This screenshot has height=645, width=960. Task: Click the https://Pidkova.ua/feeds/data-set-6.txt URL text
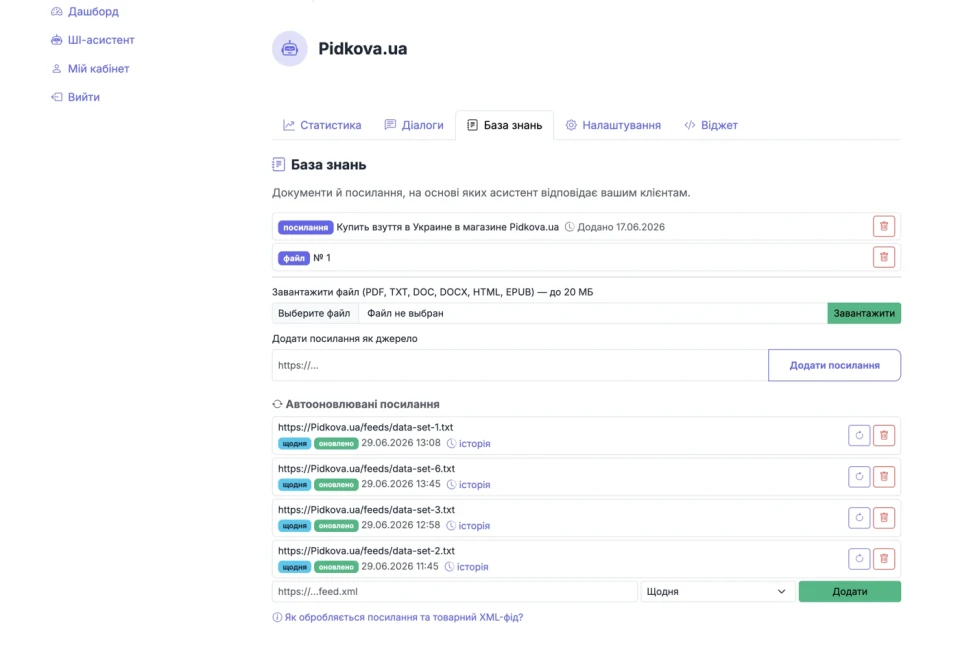coord(366,468)
